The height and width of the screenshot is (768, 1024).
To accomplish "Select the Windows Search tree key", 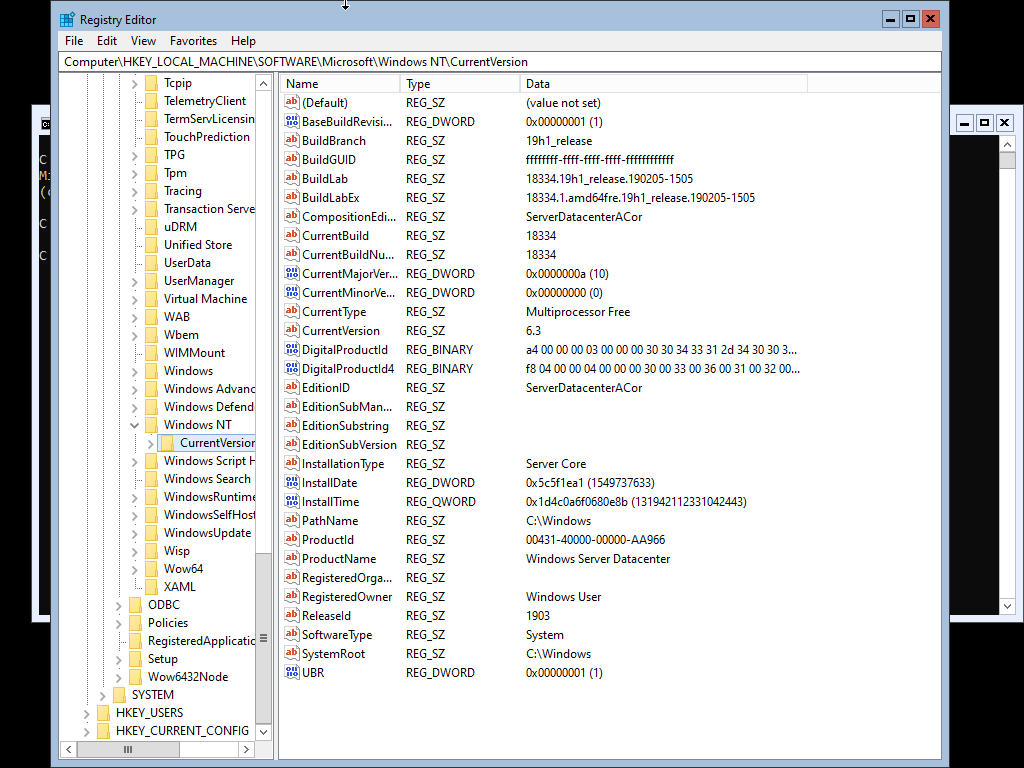I will click(x=207, y=479).
